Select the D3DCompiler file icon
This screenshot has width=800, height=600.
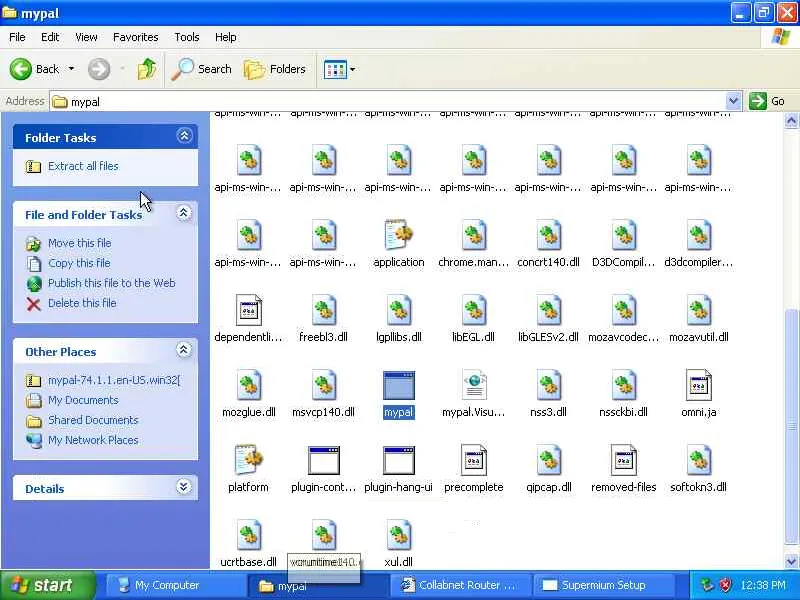click(x=623, y=235)
